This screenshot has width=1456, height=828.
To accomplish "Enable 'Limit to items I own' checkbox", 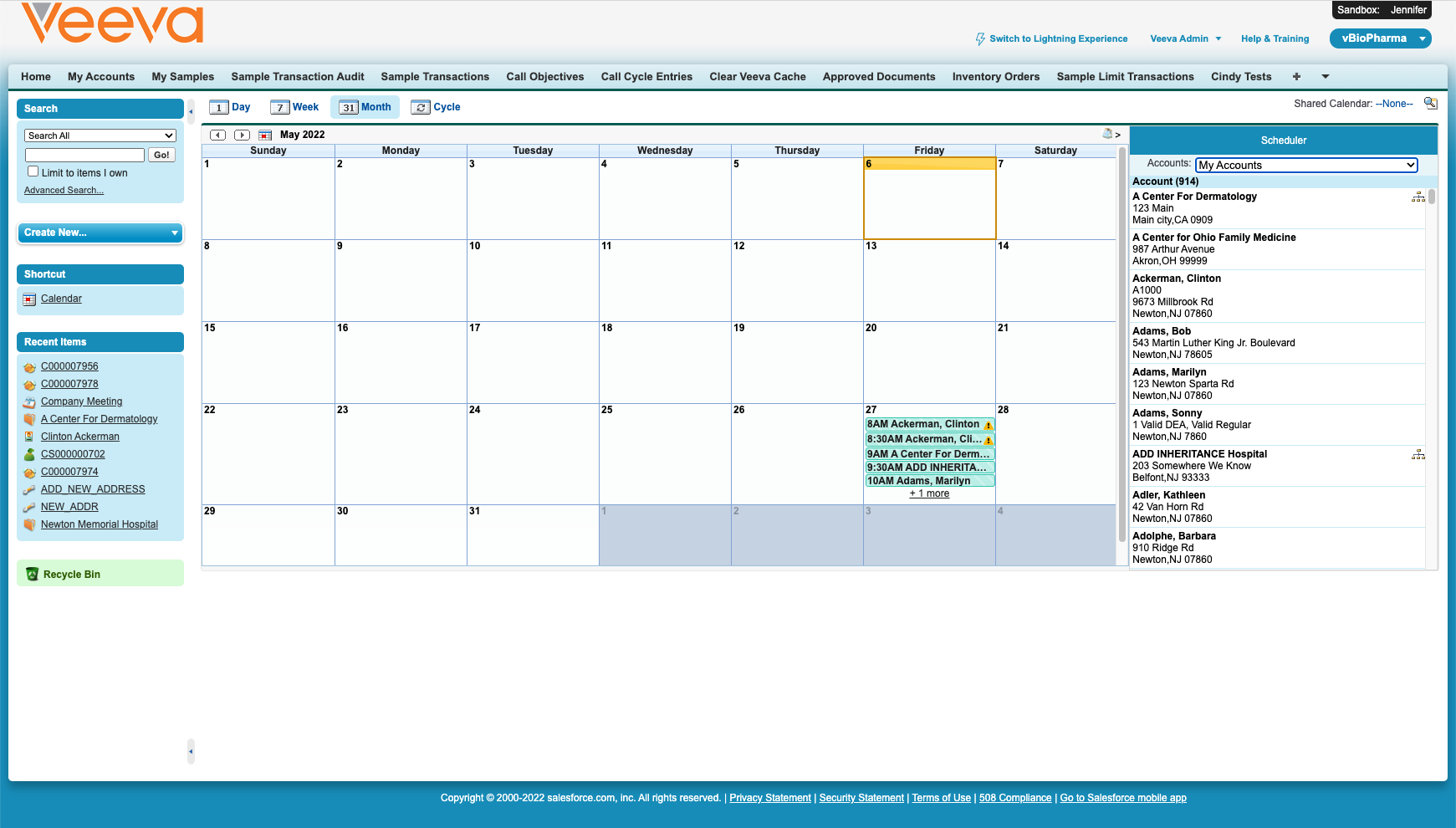I will [x=33, y=171].
